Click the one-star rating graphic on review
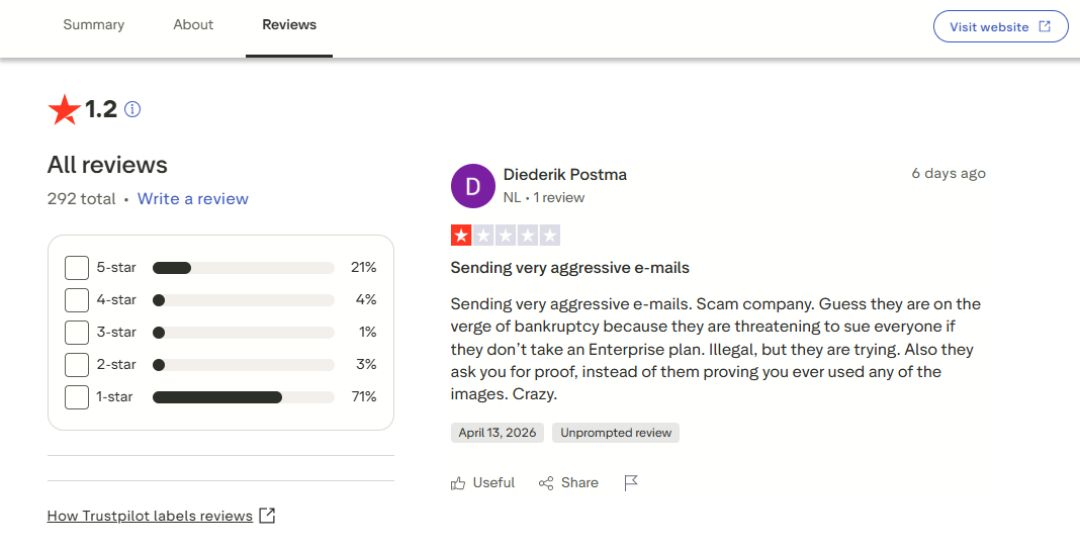The height and width of the screenshot is (551, 1080). point(505,236)
